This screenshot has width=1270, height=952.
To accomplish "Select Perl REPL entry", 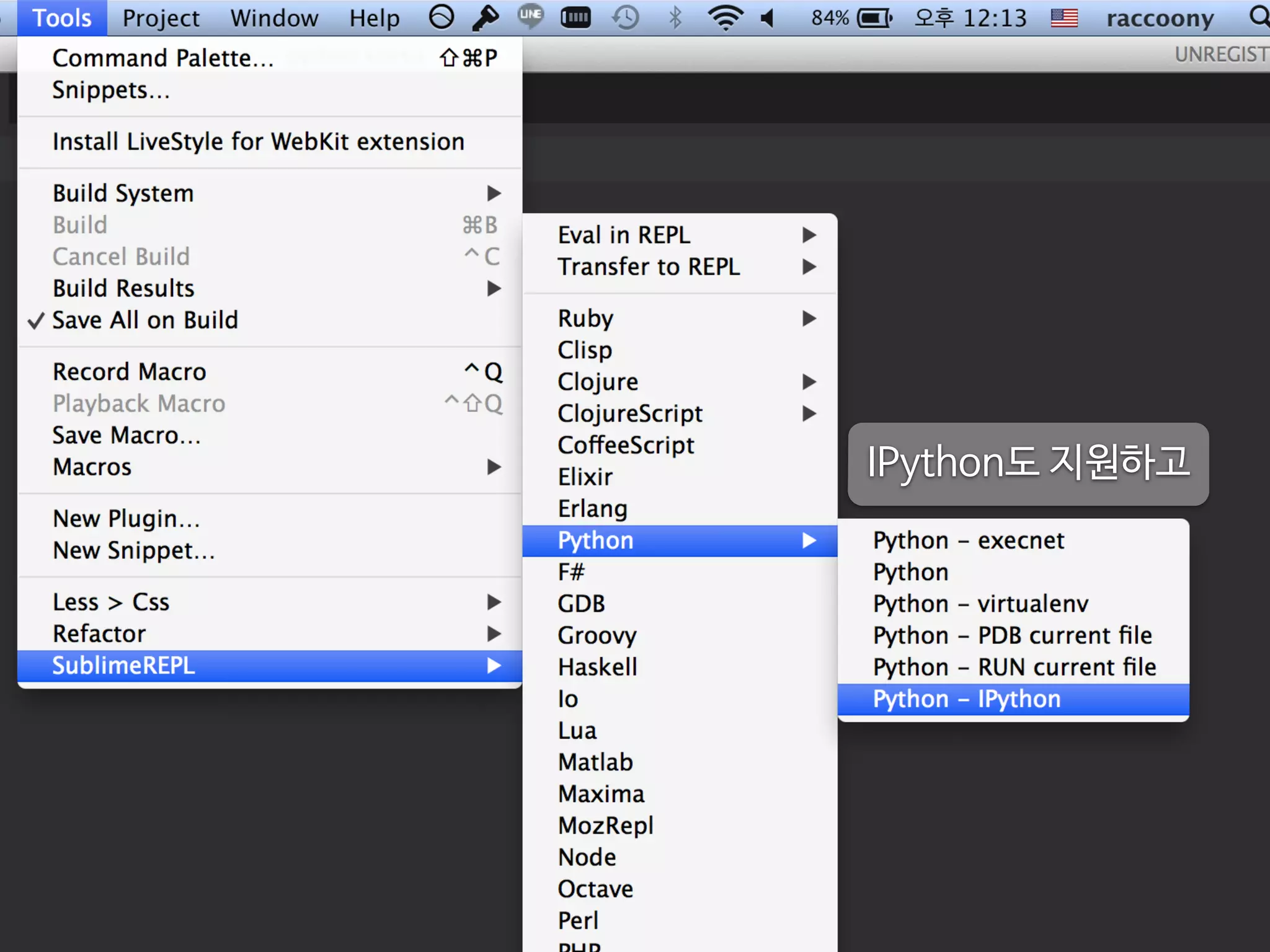I will (x=680, y=920).
